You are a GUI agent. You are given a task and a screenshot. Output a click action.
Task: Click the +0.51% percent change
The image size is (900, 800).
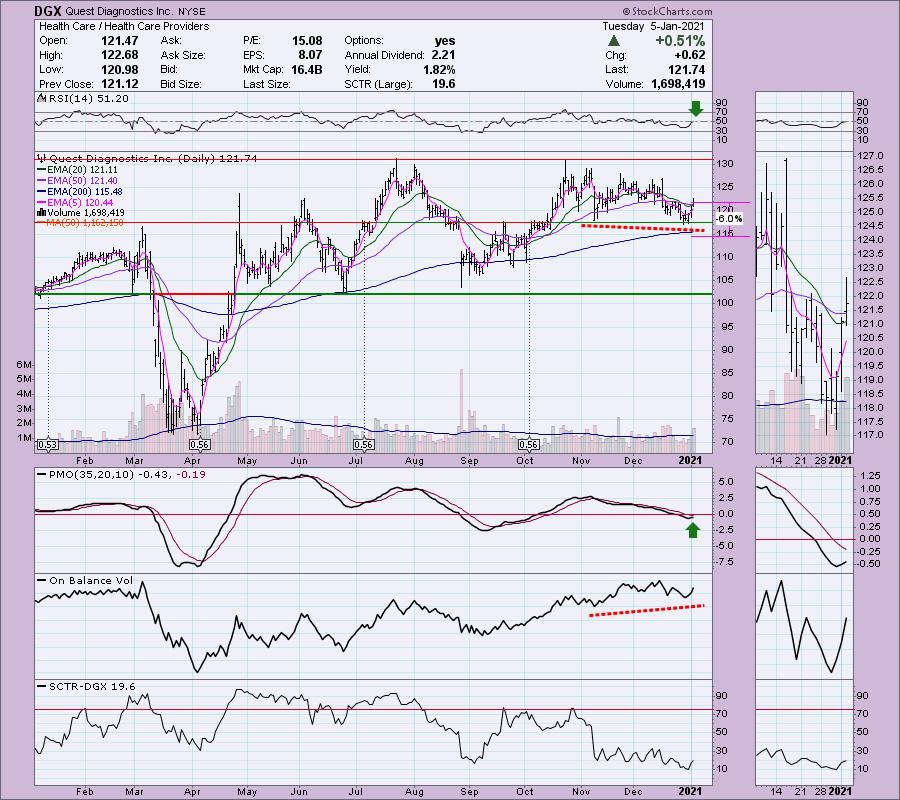(x=680, y=41)
